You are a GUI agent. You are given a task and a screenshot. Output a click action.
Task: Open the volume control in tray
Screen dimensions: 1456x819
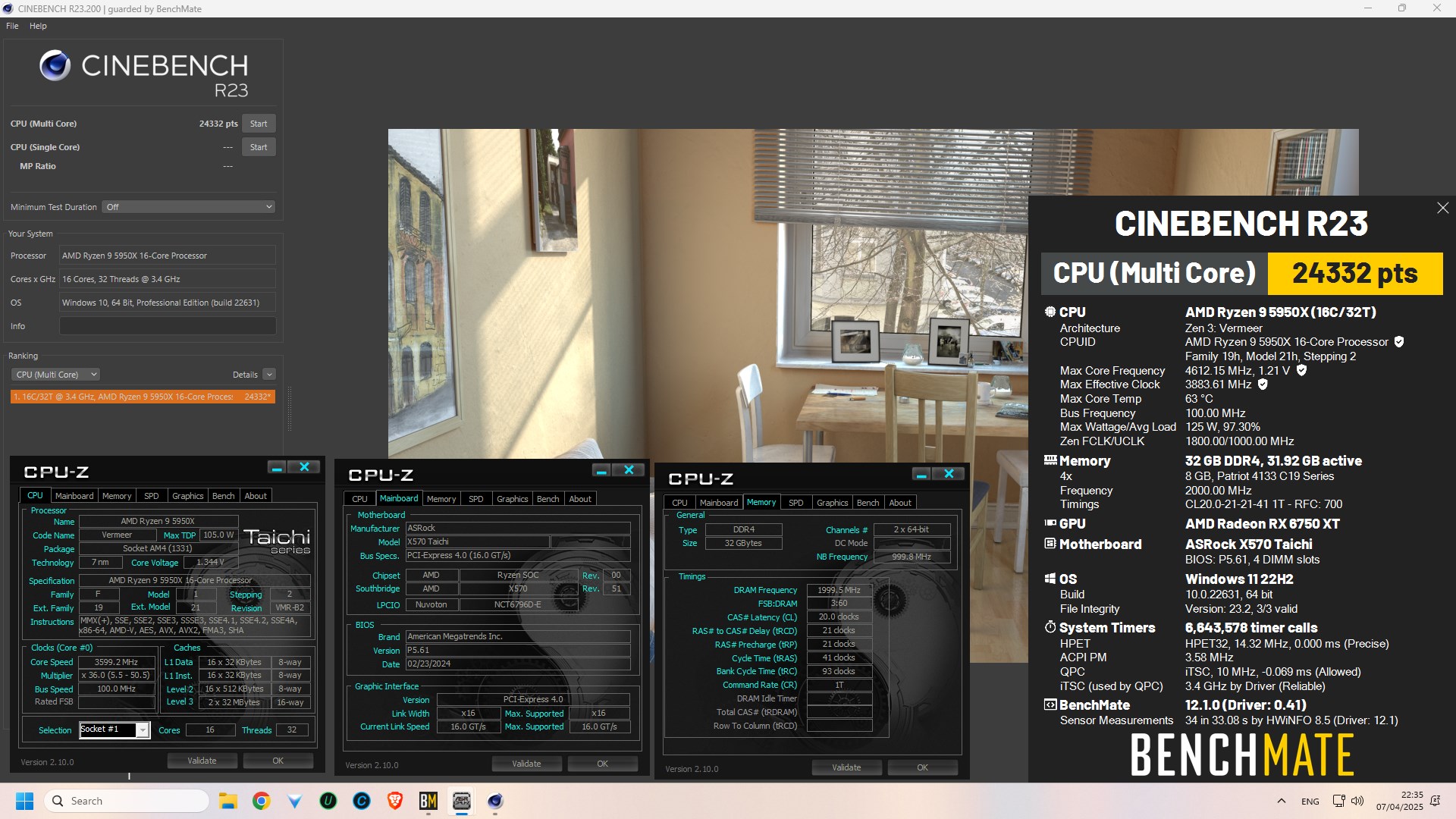(x=1357, y=801)
